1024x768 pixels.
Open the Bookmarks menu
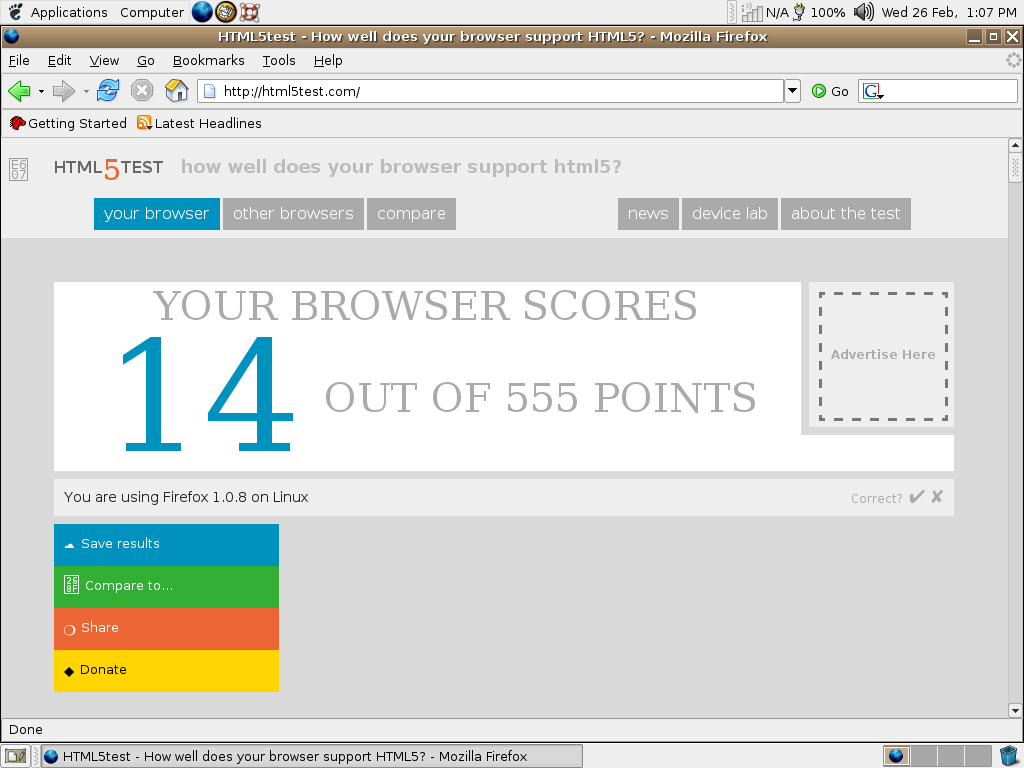(208, 61)
